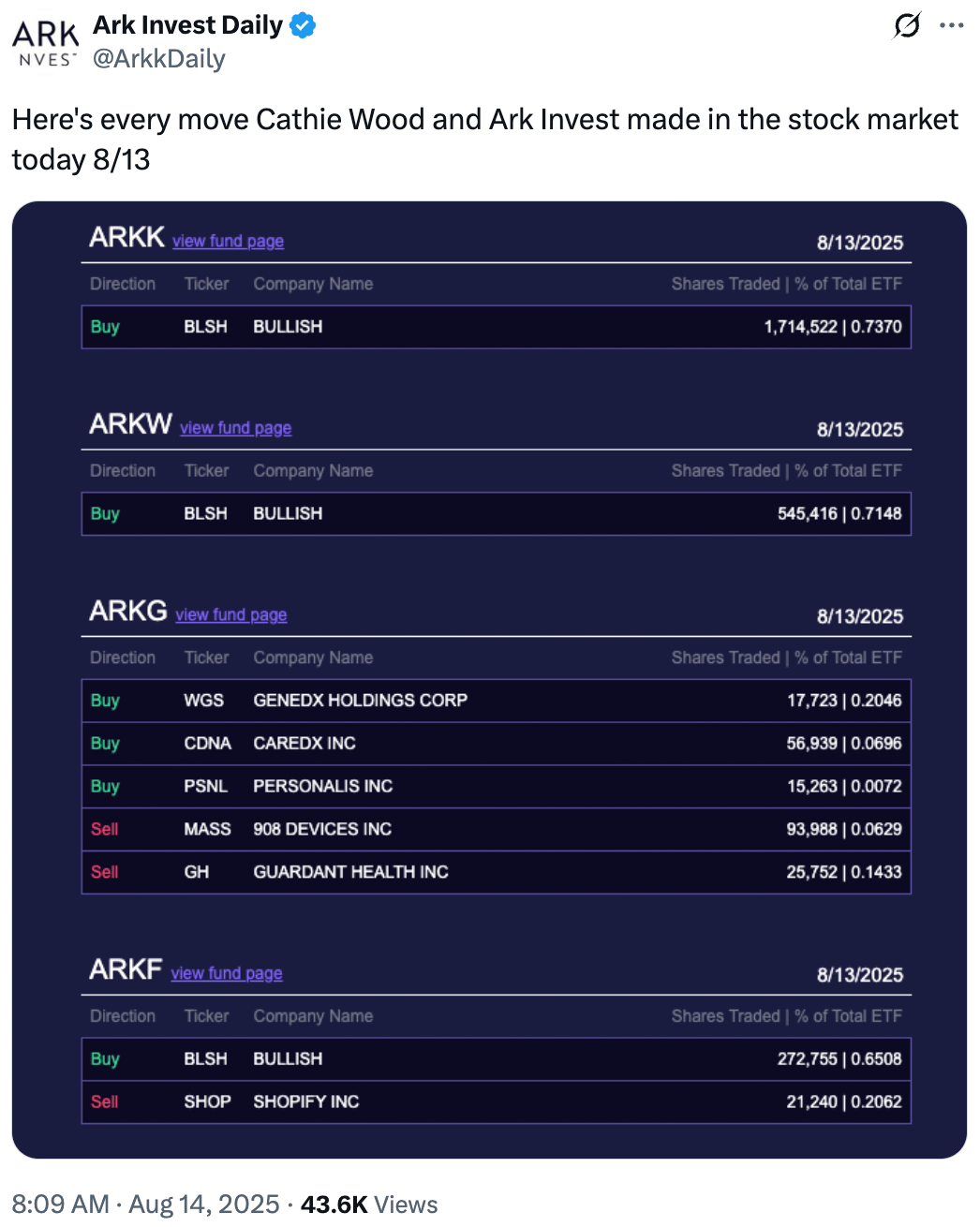The width and height of the screenshot is (980, 1227).
Task: Click the blue verified badge icon
Action: 303,25
